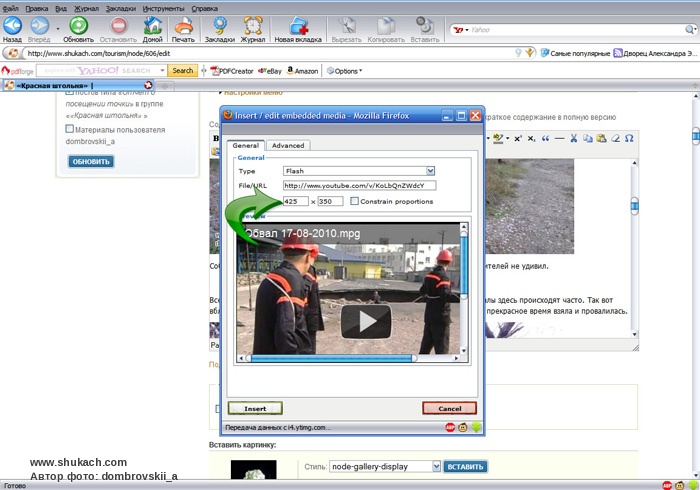Open the Закладки menu

tap(121, 8)
